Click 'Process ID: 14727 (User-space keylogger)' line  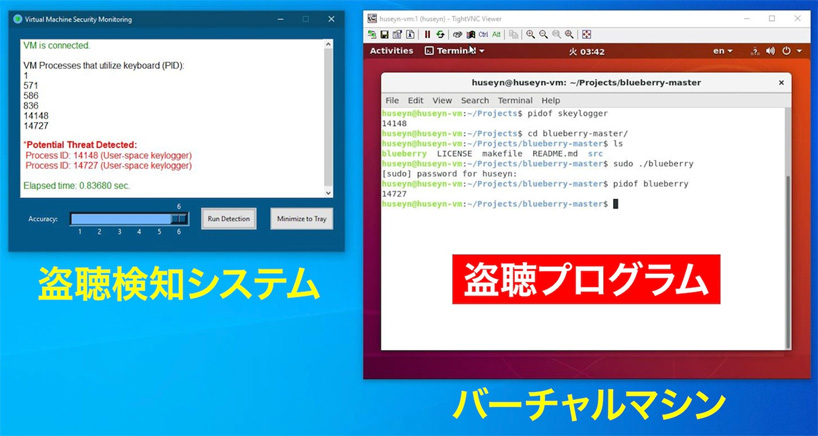pos(109,166)
